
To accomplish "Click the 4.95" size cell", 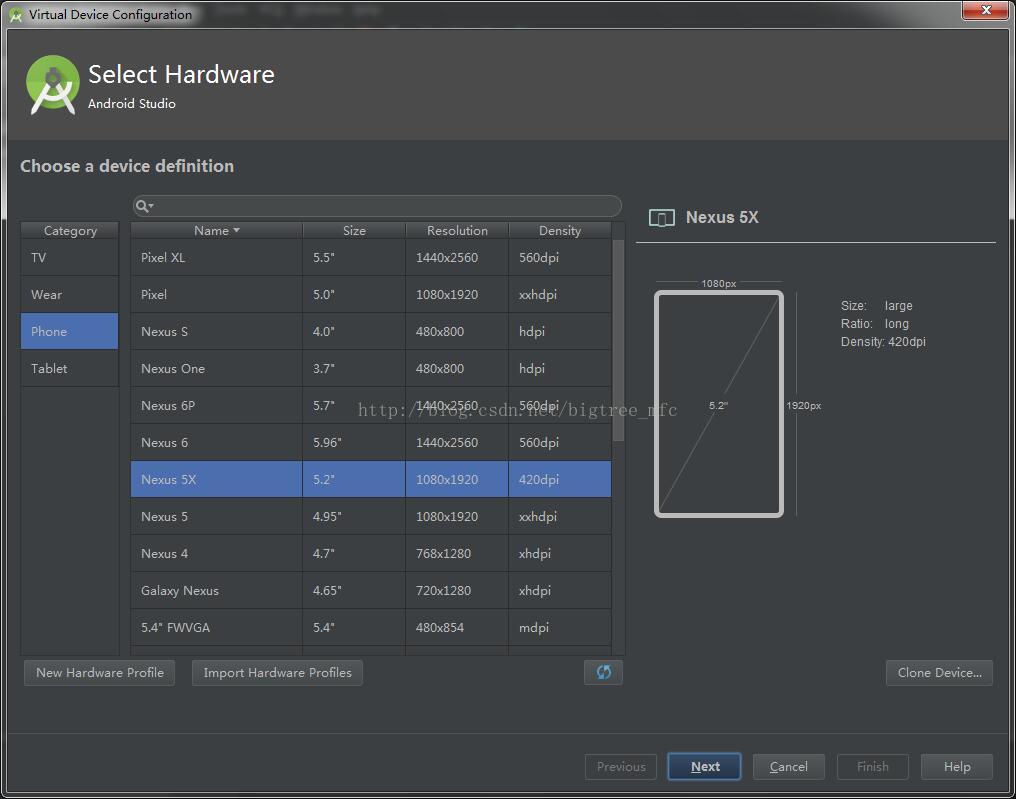I will (354, 516).
